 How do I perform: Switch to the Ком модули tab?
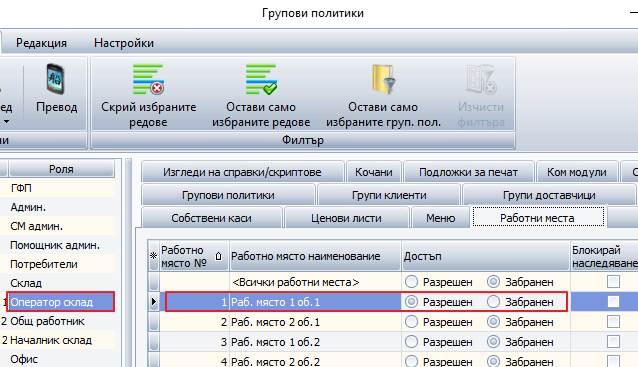pyautogui.click(x=577, y=172)
